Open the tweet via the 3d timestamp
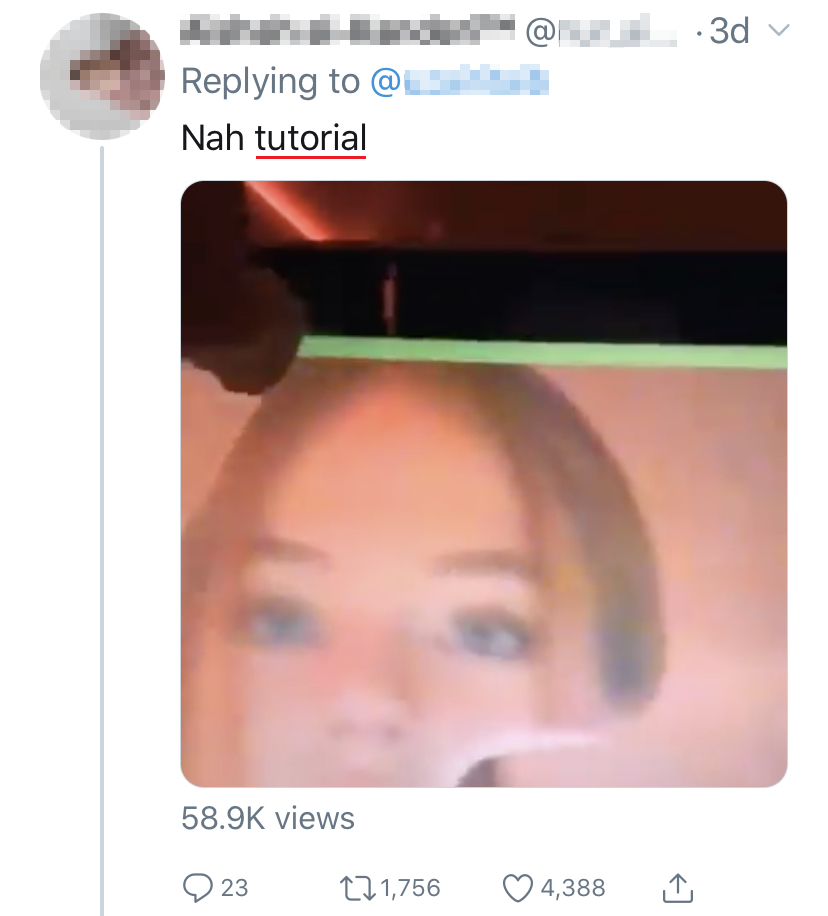 click(727, 32)
